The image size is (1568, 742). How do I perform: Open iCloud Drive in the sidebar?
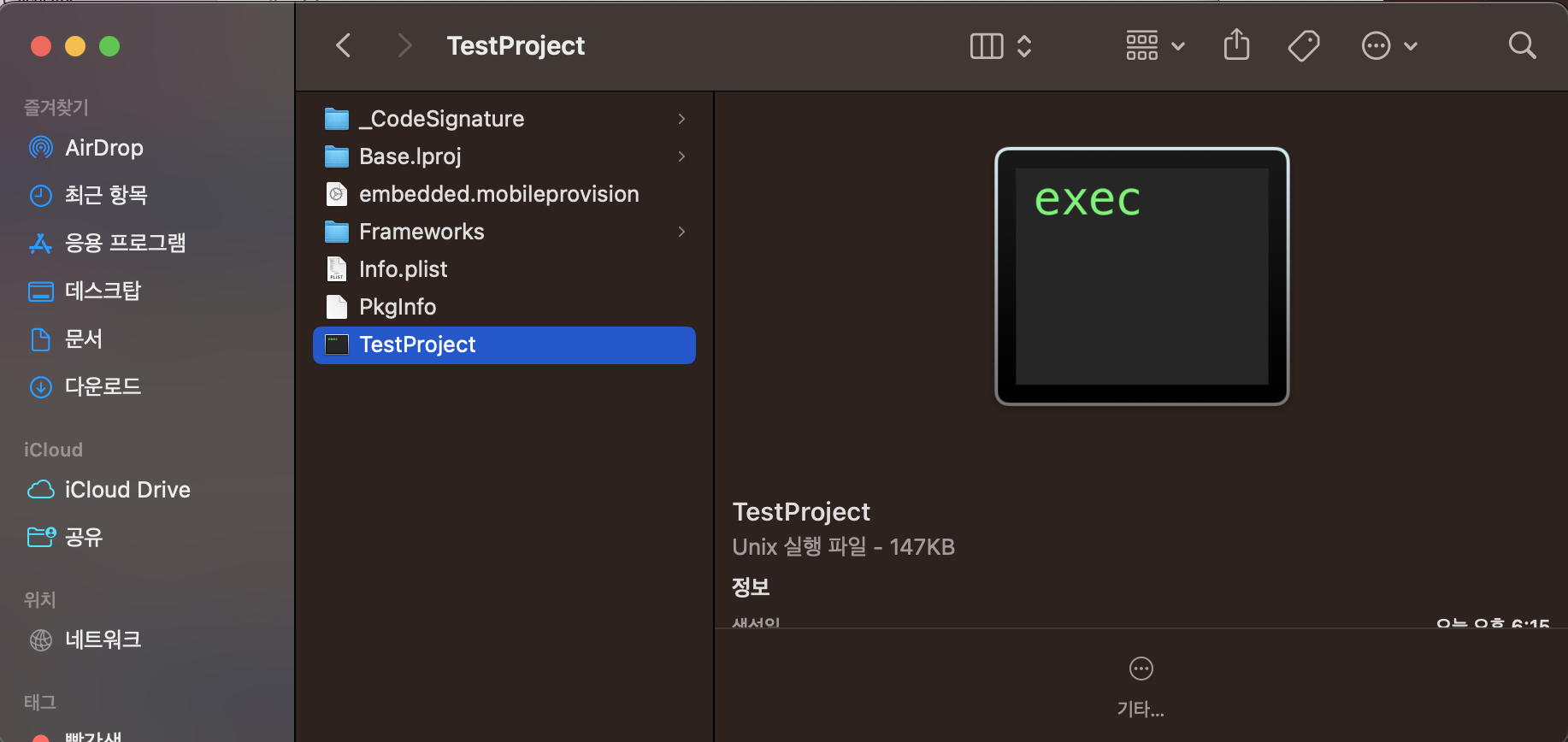pyautogui.click(x=127, y=490)
